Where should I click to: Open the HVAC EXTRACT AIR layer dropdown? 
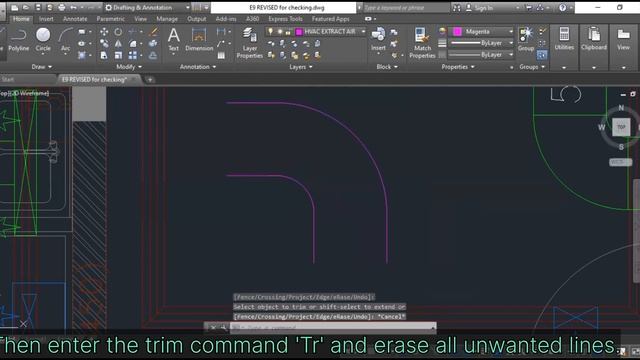pyautogui.click(x=363, y=31)
